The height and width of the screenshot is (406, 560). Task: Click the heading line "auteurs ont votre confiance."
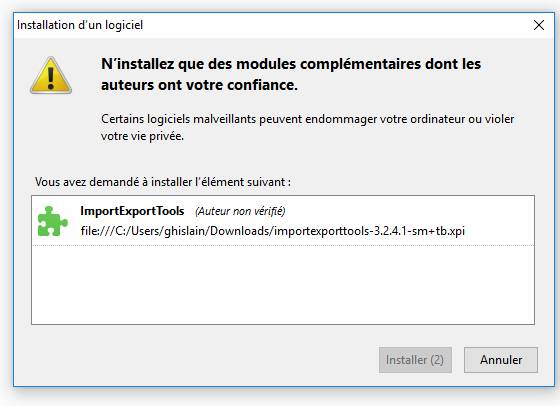tap(199, 85)
